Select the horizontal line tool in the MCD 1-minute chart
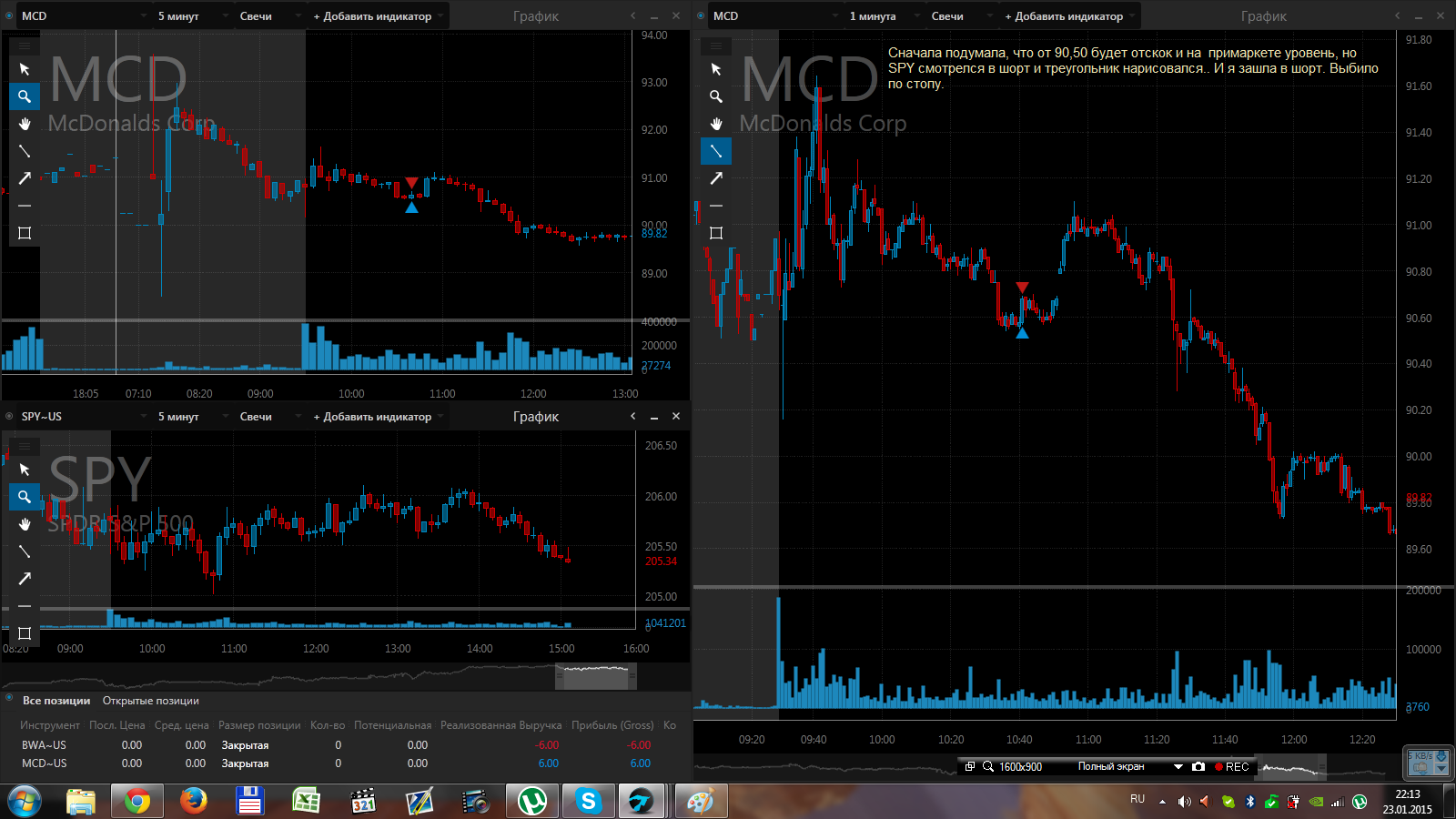This screenshot has width=1456, height=819. tap(716, 206)
